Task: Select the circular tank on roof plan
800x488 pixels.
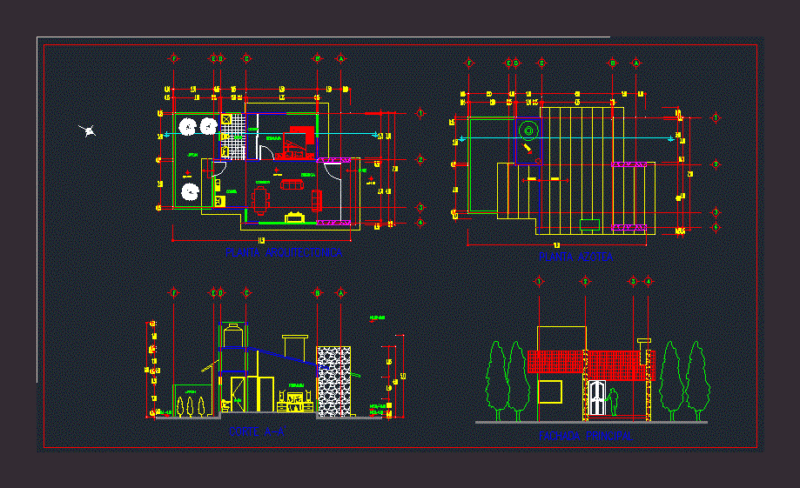Action: coord(529,131)
